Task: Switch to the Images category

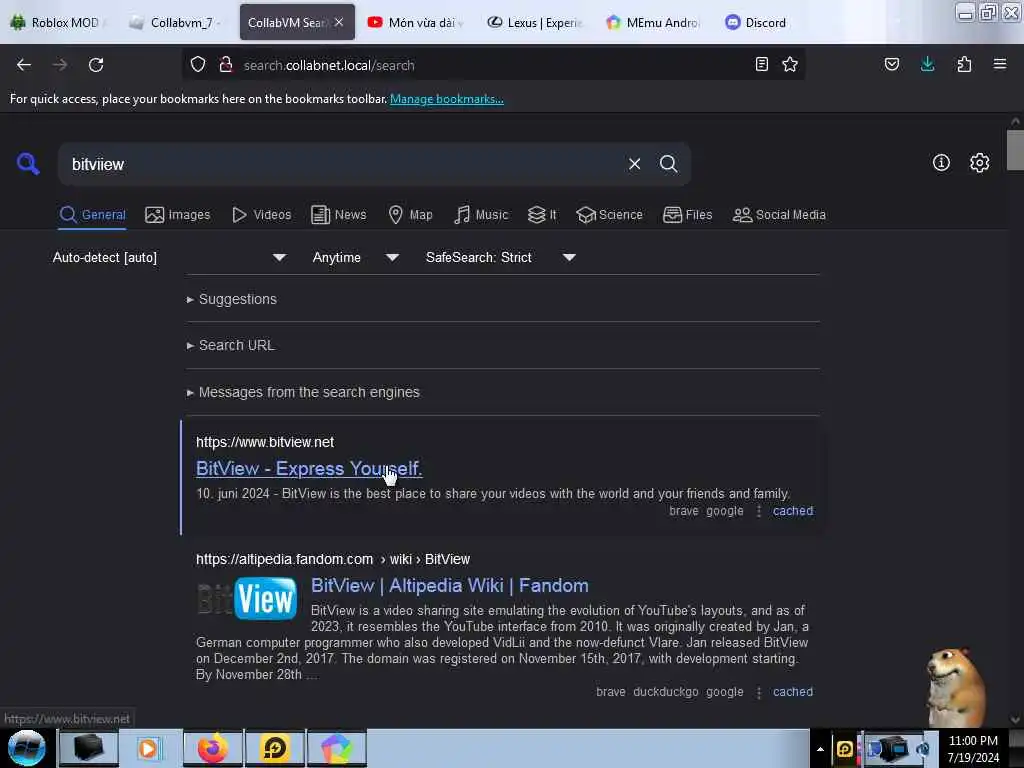Action: click(x=178, y=214)
